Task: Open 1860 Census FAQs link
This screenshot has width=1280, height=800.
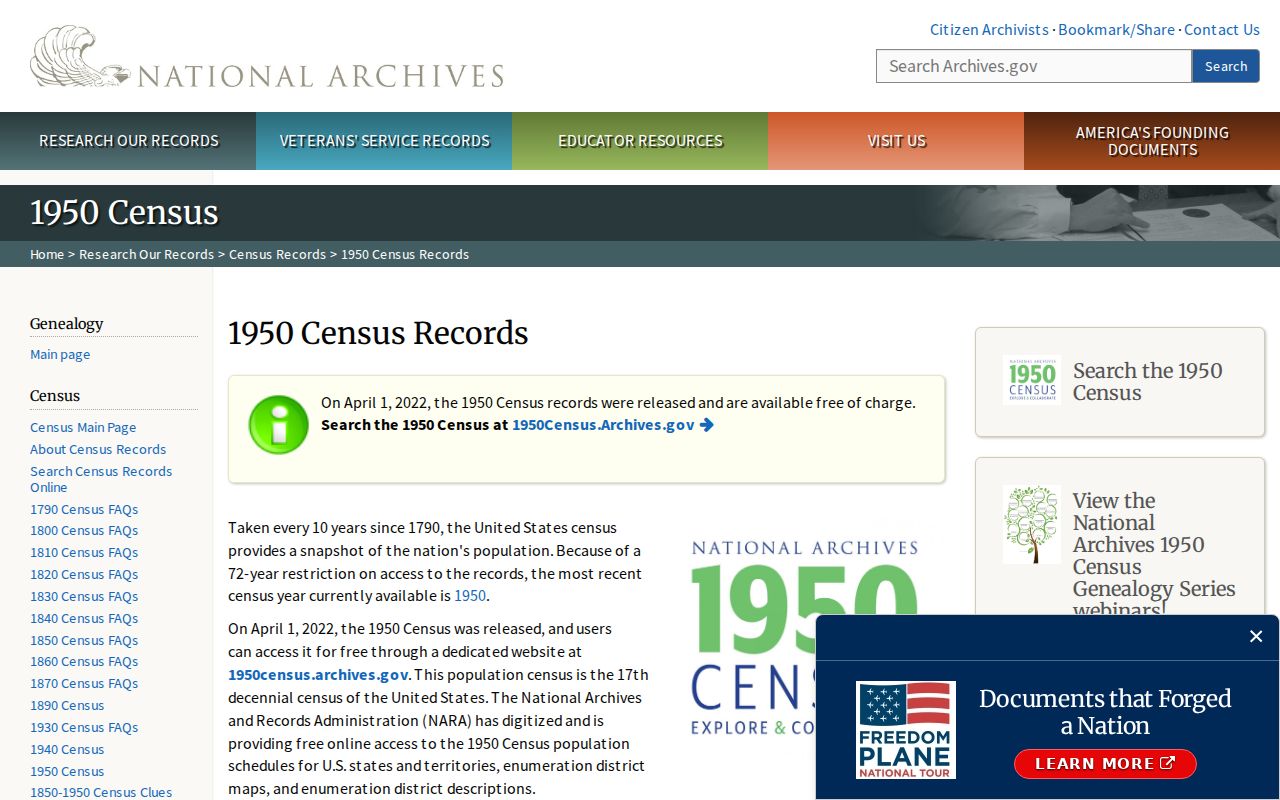Action: pyautogui.click(x=84, y=661)
